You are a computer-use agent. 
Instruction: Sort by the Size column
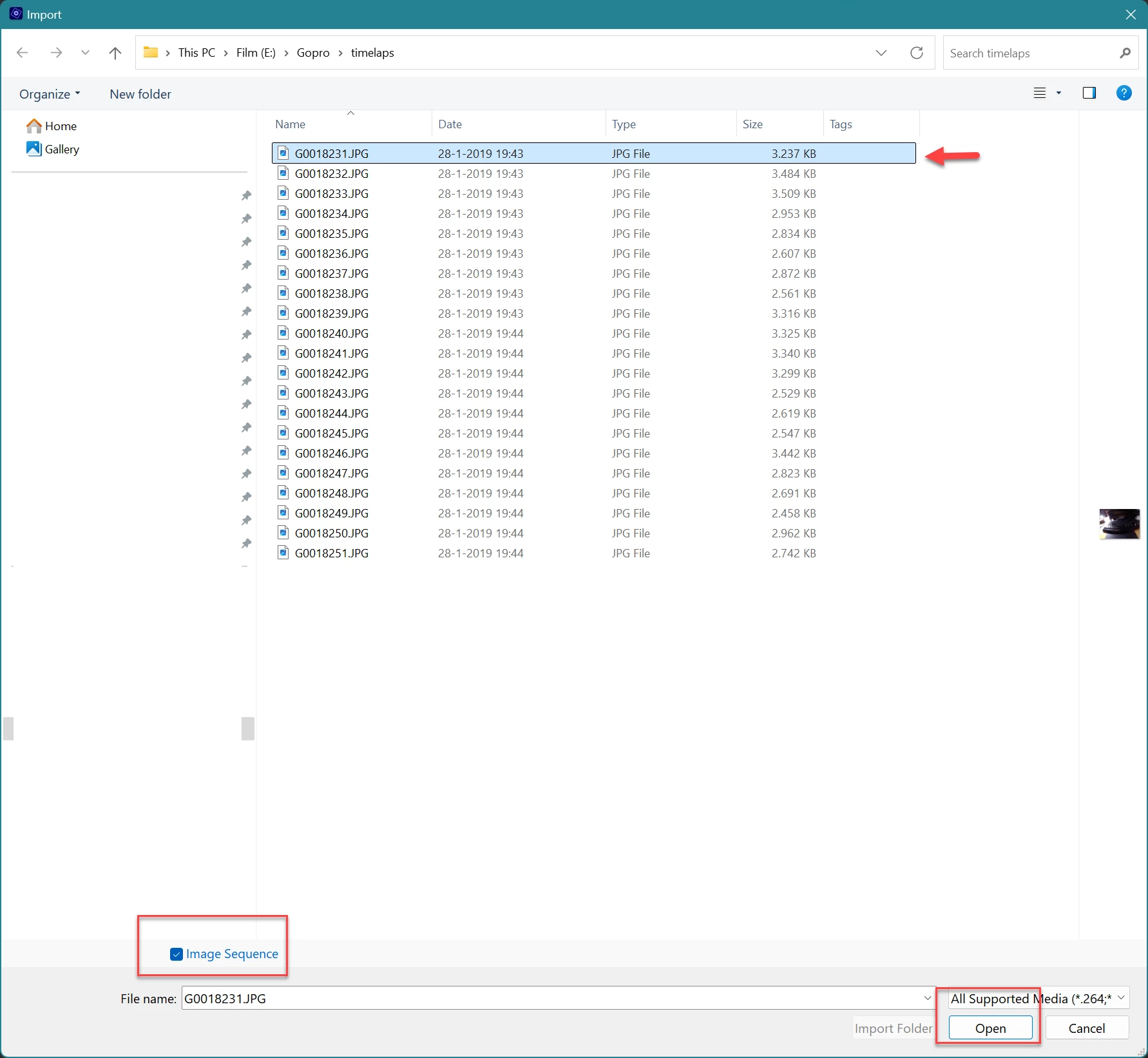point(780,124)
